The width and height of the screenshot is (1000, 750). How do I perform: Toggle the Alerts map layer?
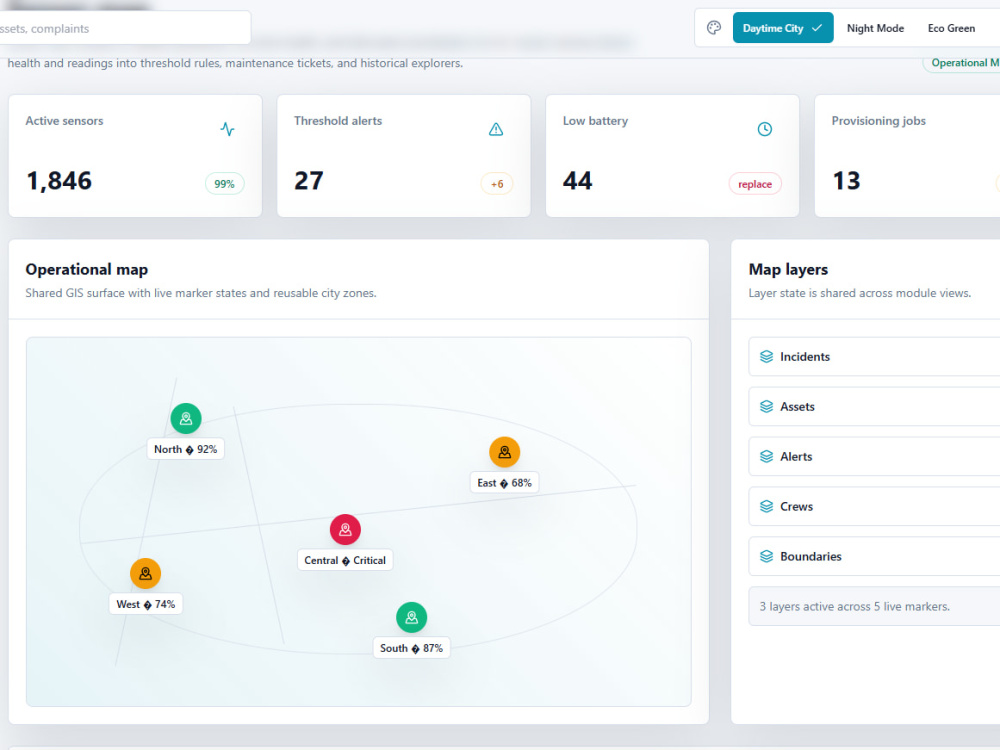pyautogui.click(x=874, y=457)
